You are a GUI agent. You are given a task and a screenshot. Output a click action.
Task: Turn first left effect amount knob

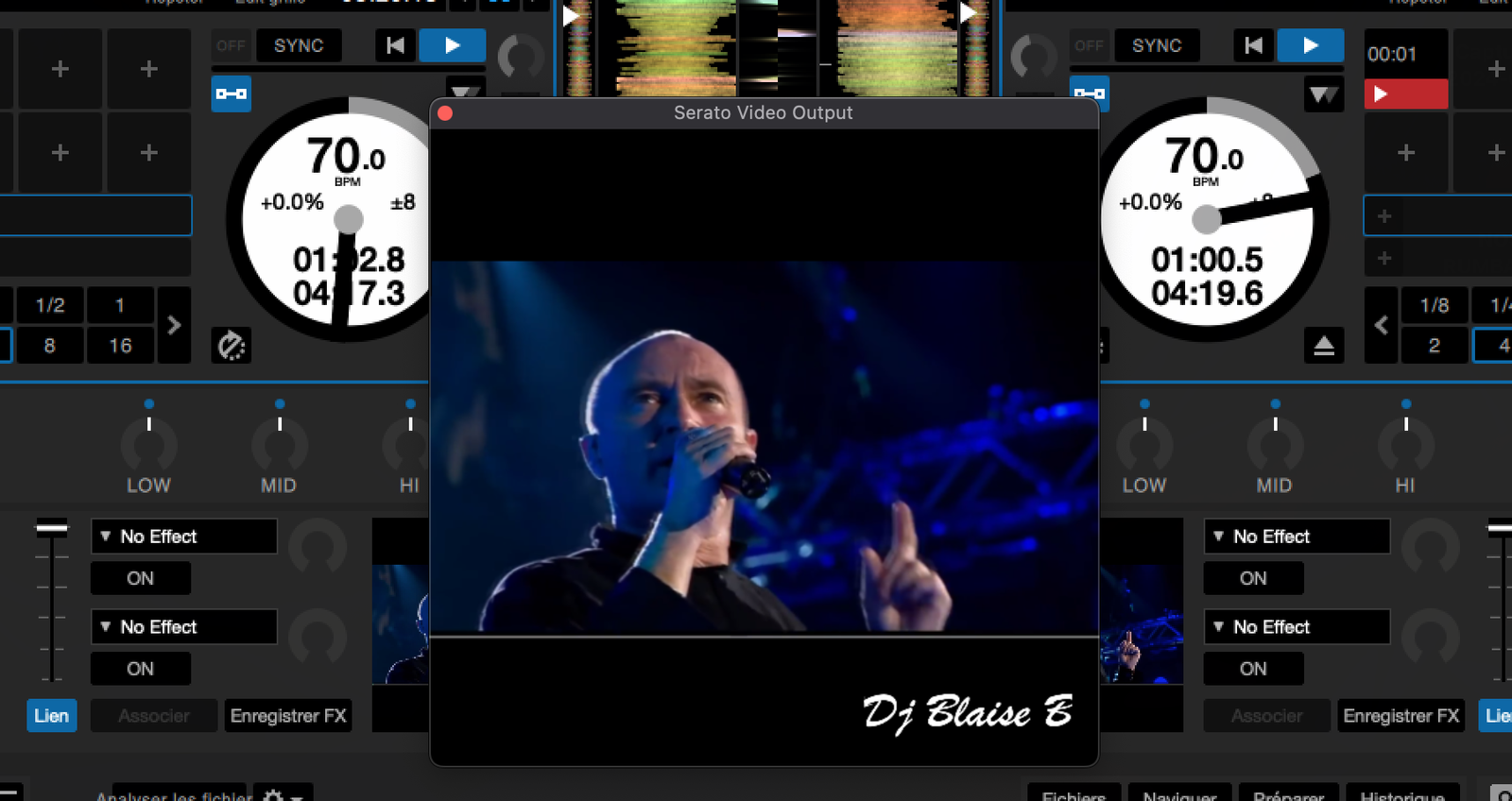coord(318,548)
